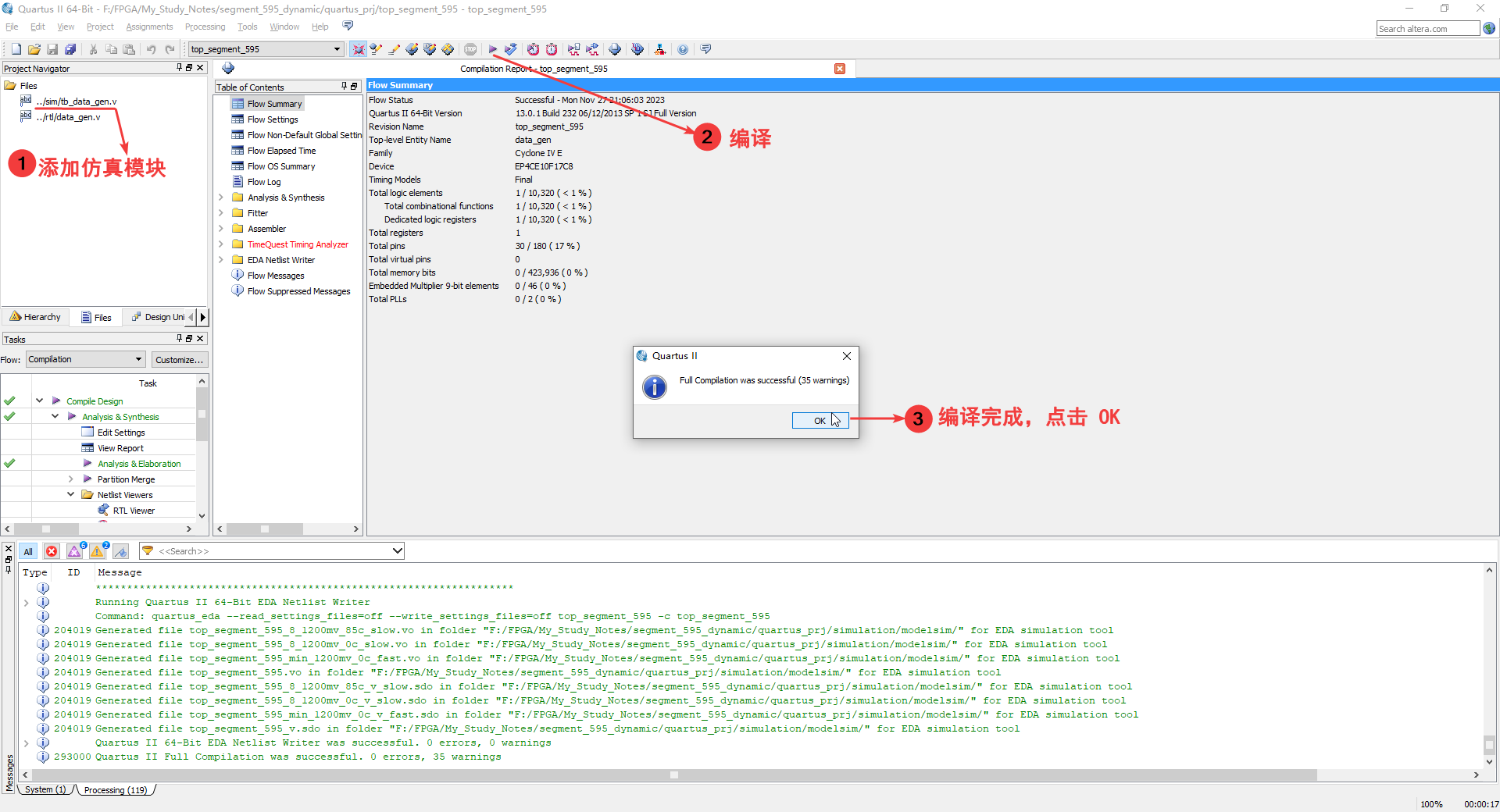Image resolution: width=1500 pixels, height=812 pixels.
Task: Toggle the error messages filter
Action: 52,551
